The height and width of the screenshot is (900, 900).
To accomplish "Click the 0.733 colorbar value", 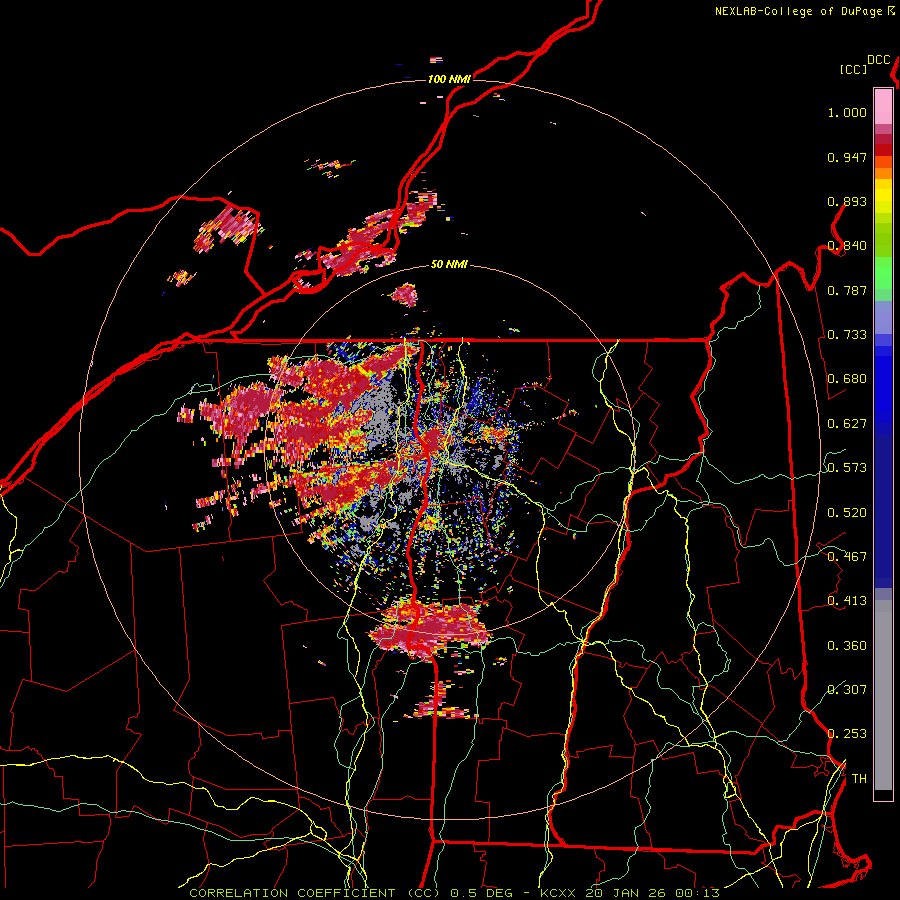I will coord(847,335).
